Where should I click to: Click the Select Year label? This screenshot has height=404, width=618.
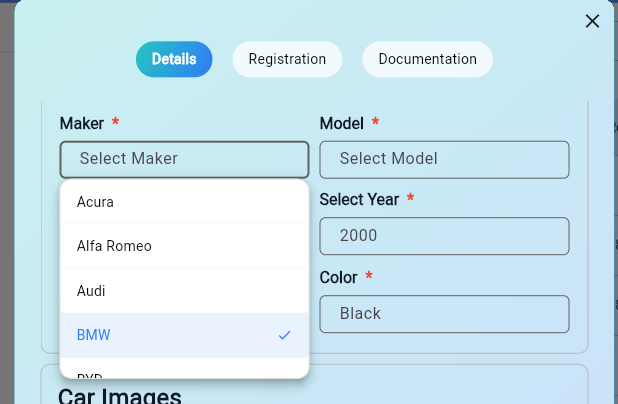click(359, 199)
